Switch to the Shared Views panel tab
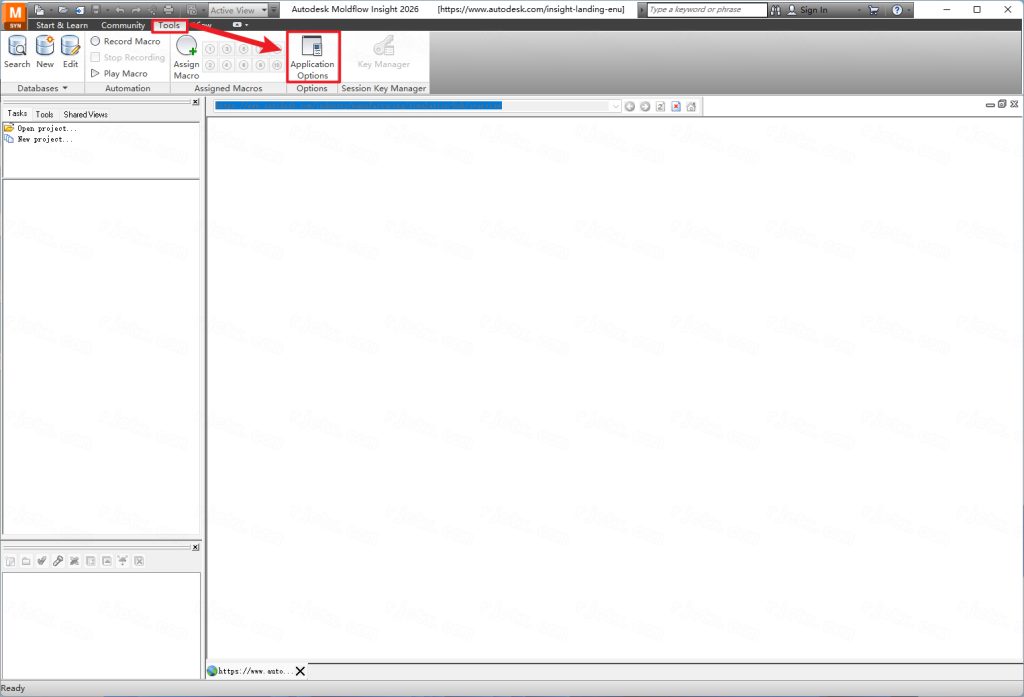This screenshot has height=697, width=1024. pyautogui.click(x=86, y=115)
